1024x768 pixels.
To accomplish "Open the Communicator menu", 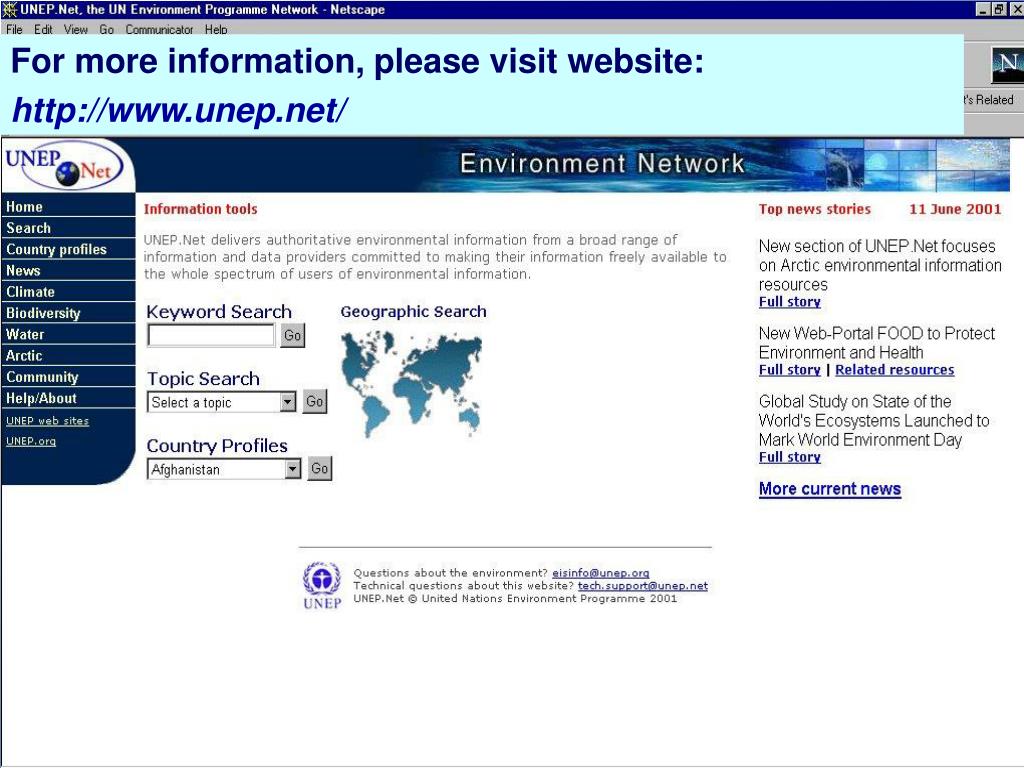I will coord(159,29).
